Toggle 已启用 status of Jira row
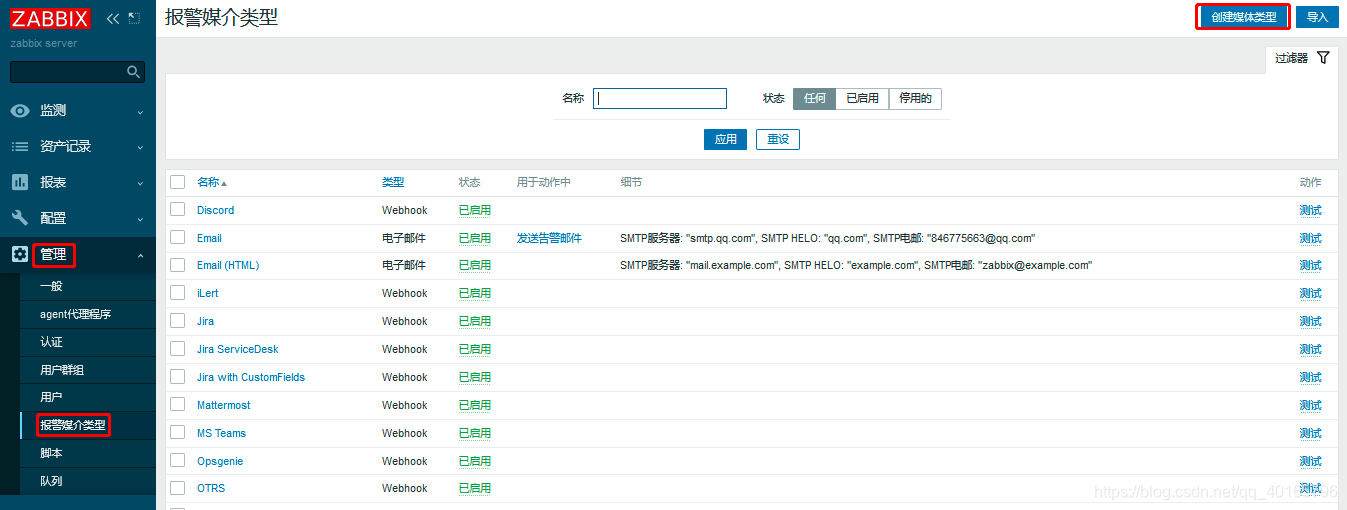This screenshot has width=1347, height=510. (475, 321)
